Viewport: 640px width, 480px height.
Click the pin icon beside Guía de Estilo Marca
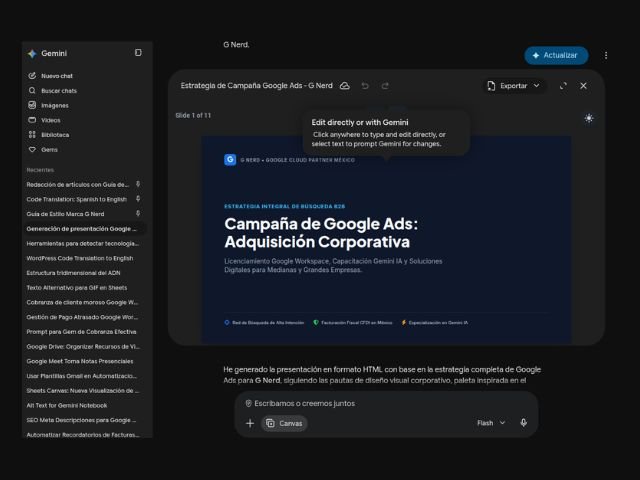pos(138,213)
